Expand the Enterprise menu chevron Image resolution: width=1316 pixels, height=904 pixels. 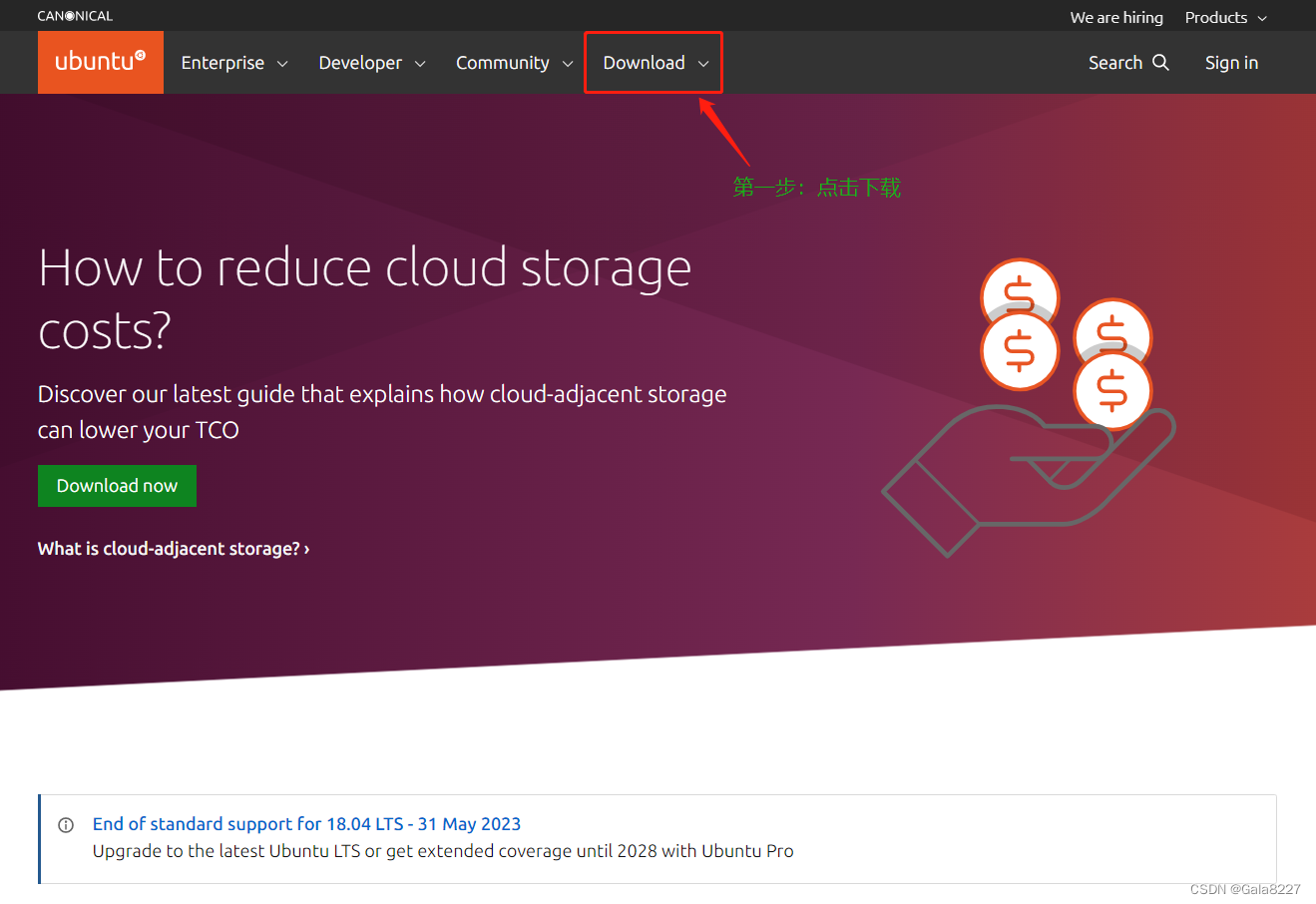point(282,64)
